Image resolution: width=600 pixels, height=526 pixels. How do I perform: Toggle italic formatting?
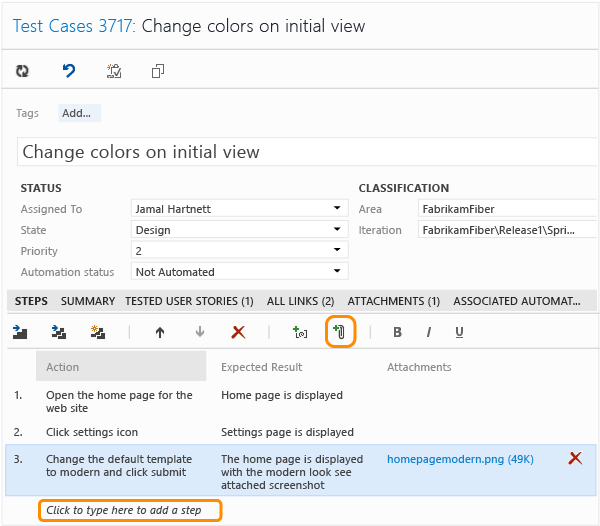pos(429,332)
